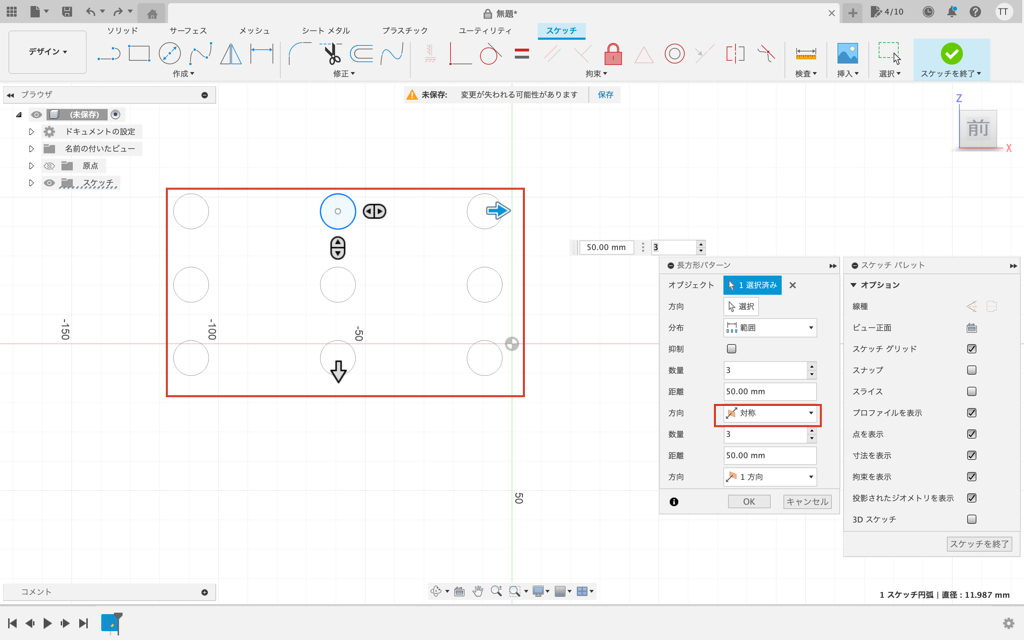Switch to the ユーティリティ tab
Screen dimensions: 1024x640
[x=485, y=31]
